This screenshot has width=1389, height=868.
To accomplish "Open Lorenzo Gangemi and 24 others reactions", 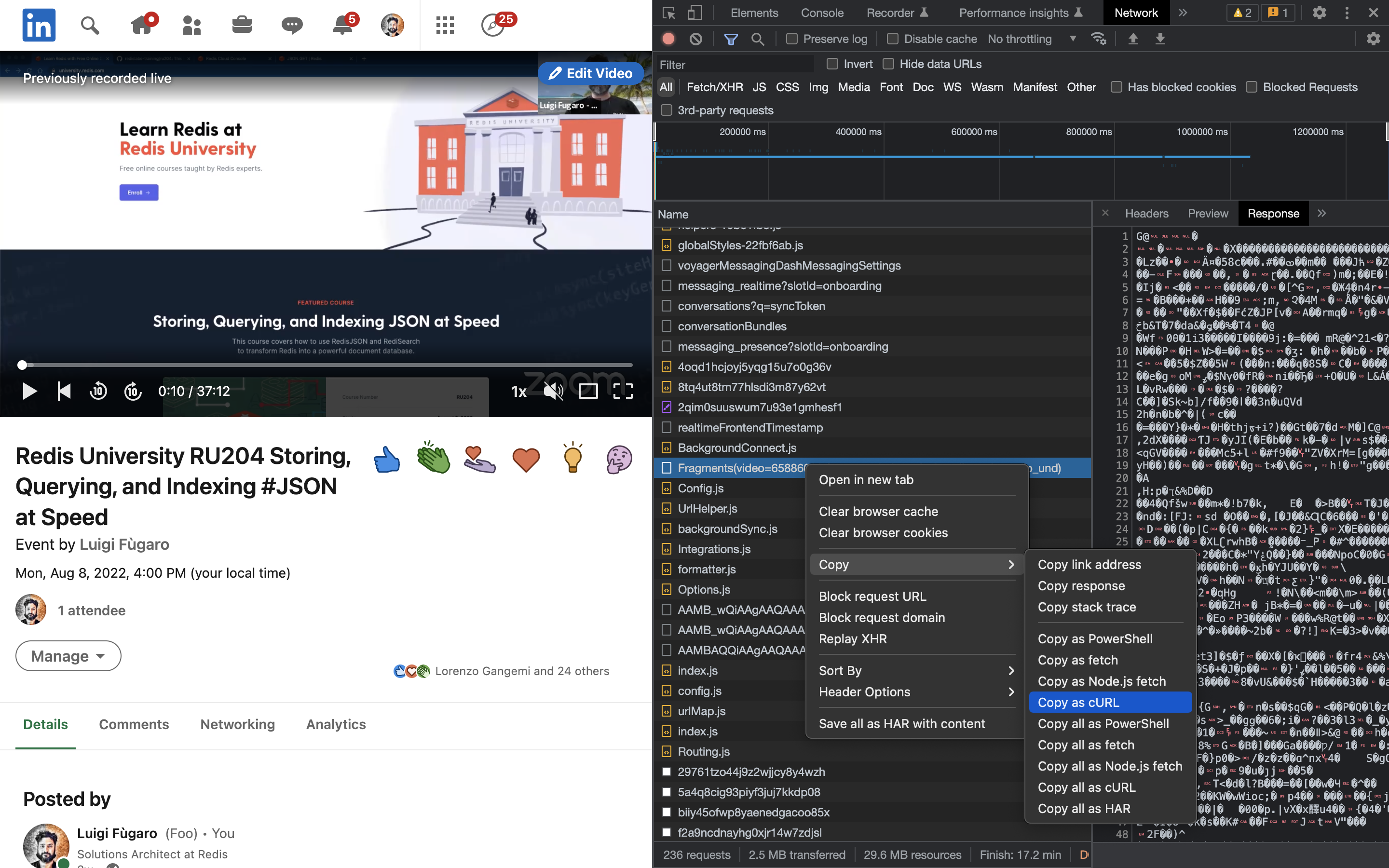I will 522,671.
